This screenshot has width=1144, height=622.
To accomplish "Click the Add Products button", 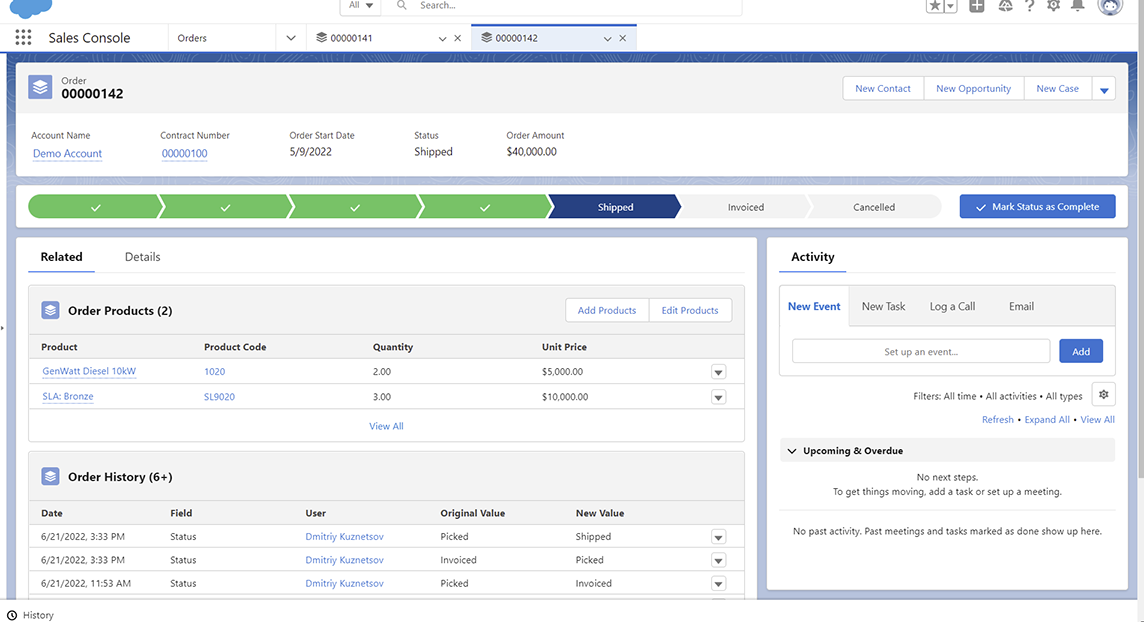I will (606, 310).
